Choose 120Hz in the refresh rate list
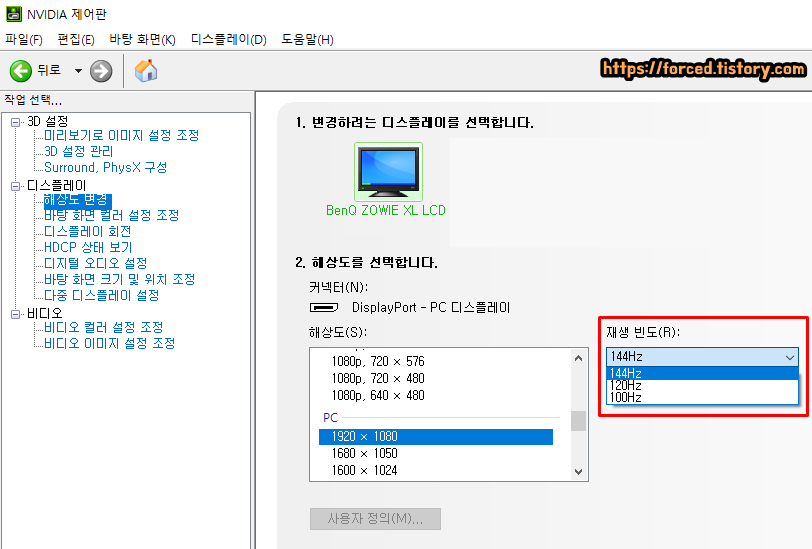The width and height of the screenshot is (812, 549). click(702, 385)
